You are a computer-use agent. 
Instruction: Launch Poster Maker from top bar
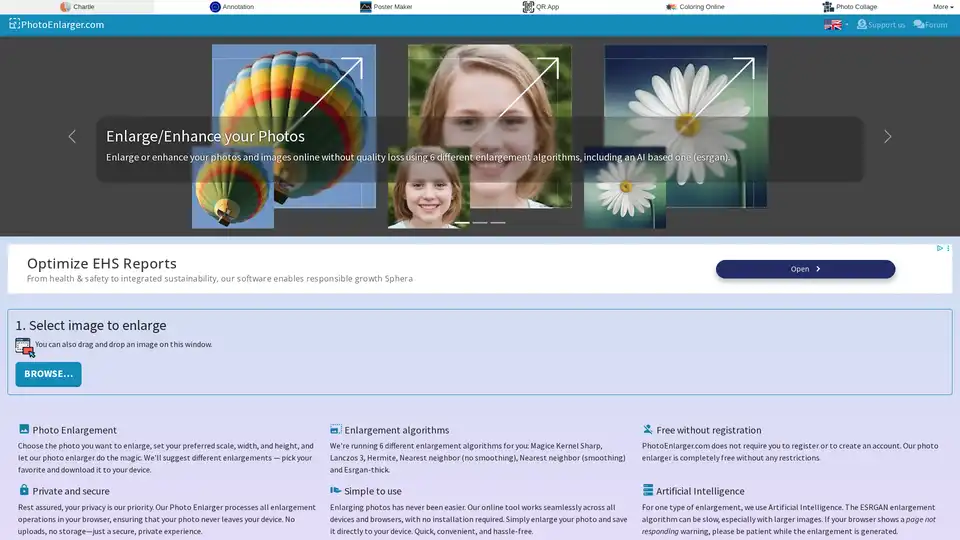[366, 6]
